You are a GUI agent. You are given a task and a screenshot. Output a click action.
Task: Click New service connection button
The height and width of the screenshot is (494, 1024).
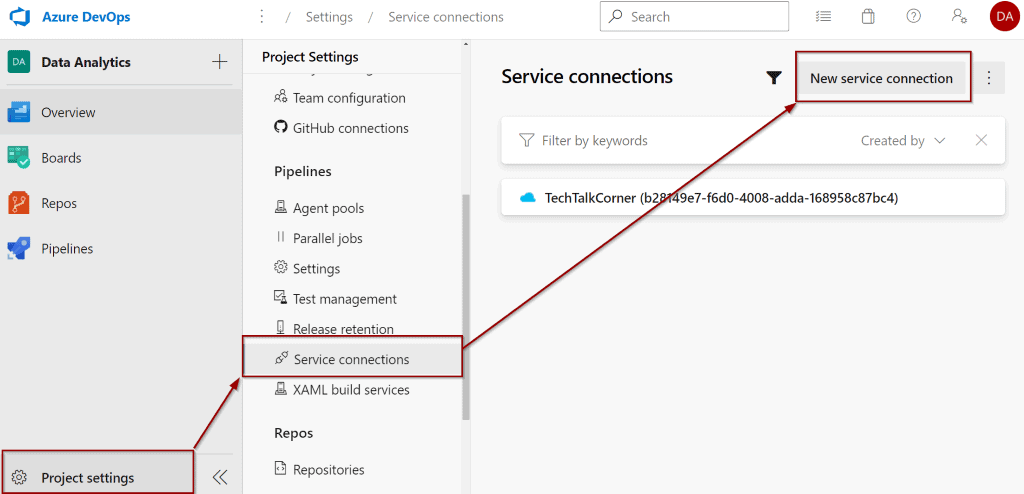881,78
